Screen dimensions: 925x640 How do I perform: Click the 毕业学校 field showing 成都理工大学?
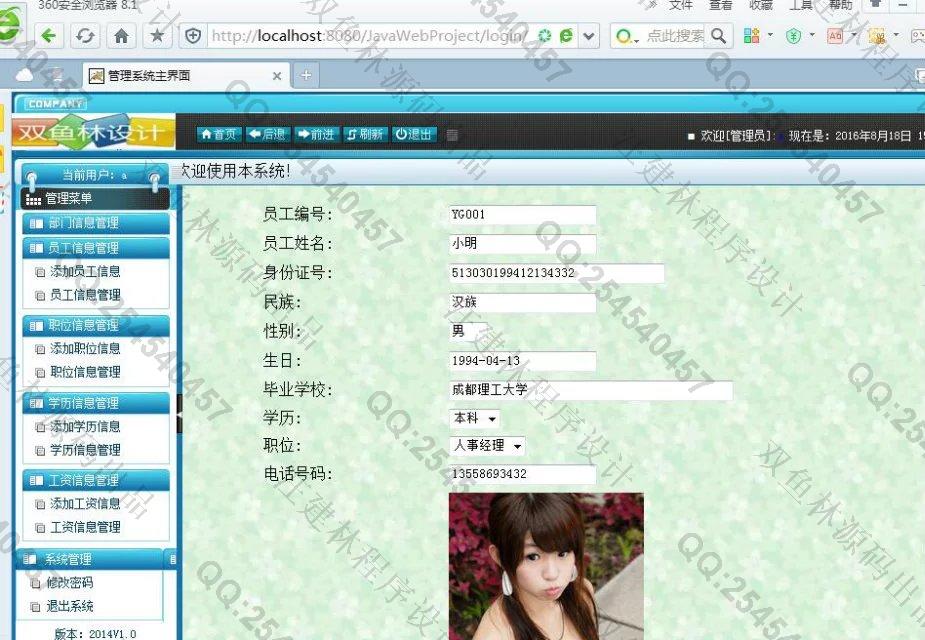(591, 390)
